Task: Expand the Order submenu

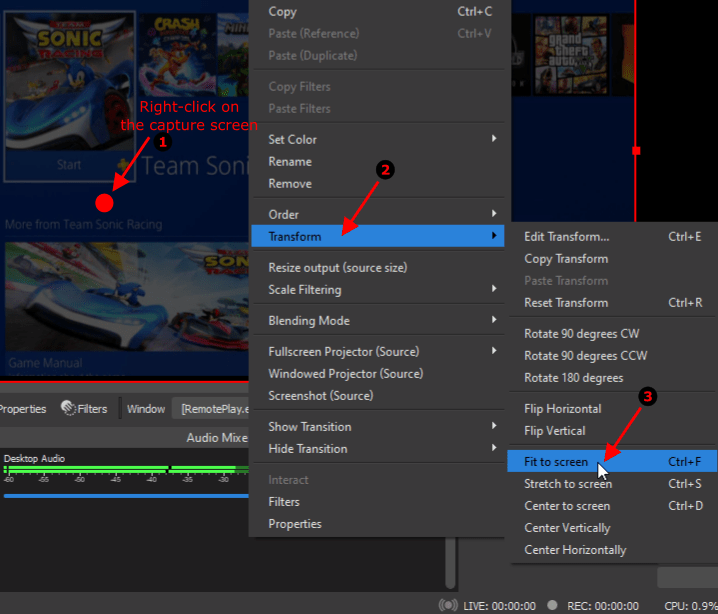Action: pos(378,214)
